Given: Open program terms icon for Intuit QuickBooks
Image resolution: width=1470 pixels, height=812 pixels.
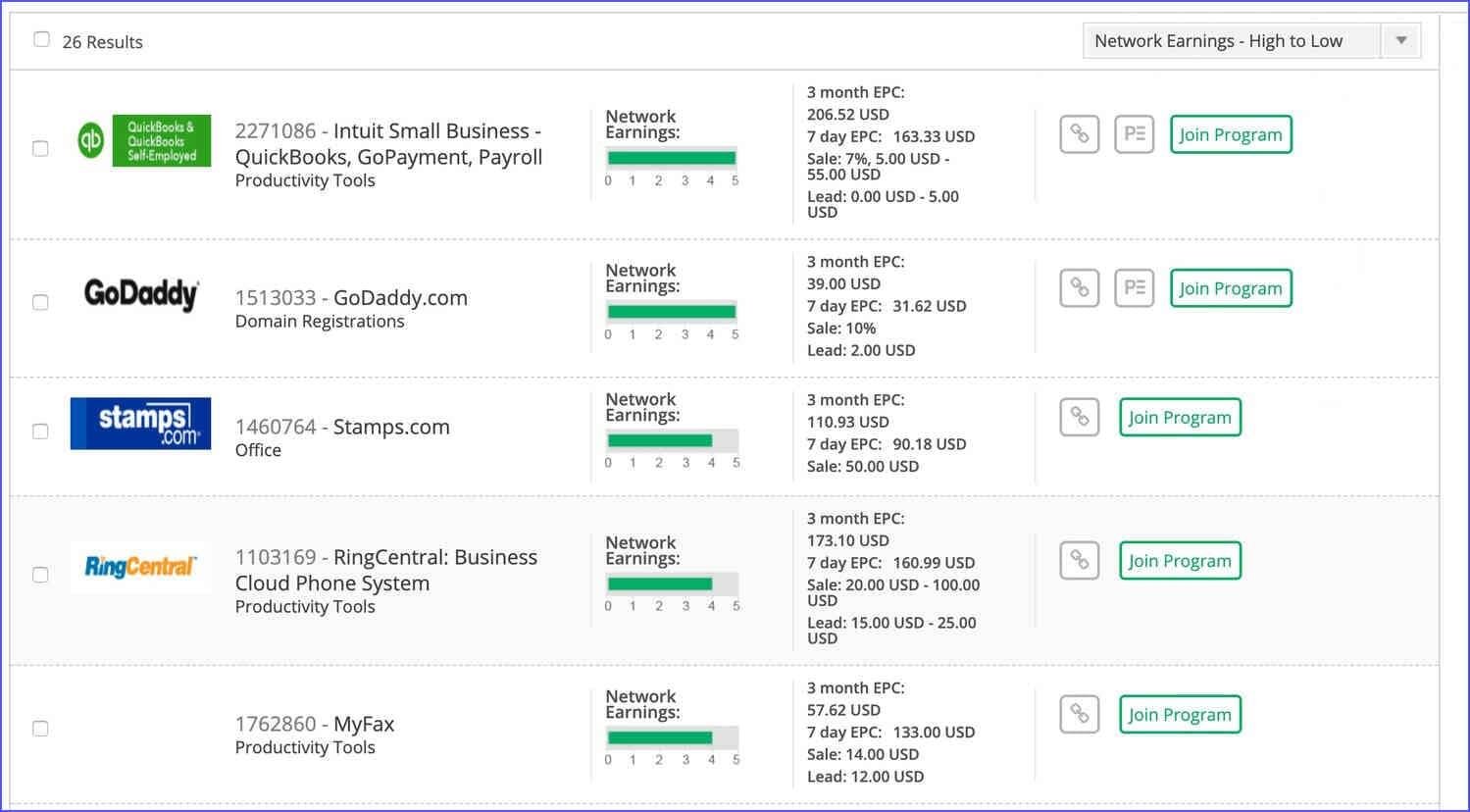Looking at the screenshot, I should click(1134, 134).
